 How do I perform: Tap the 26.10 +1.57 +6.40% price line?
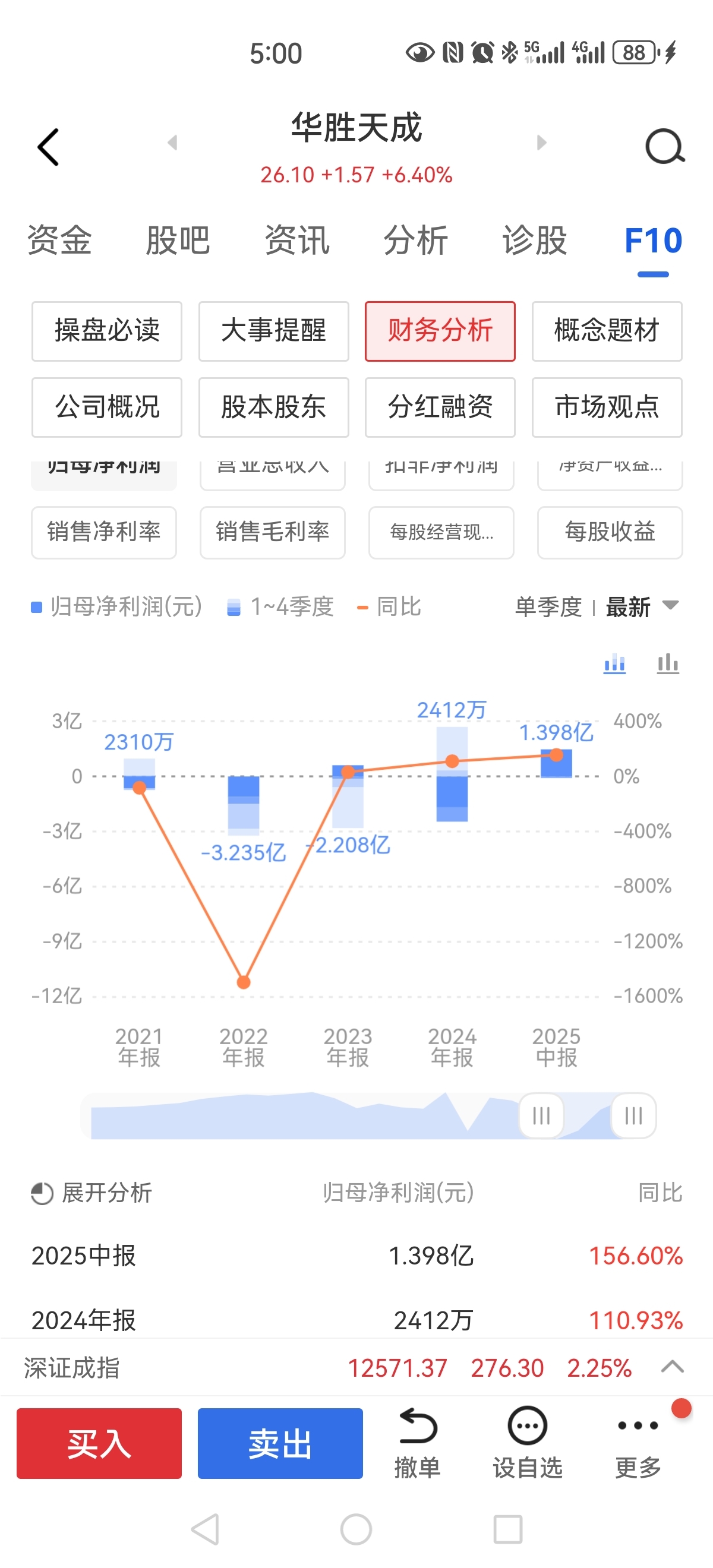pyautogui.click(x=356, y=175)
